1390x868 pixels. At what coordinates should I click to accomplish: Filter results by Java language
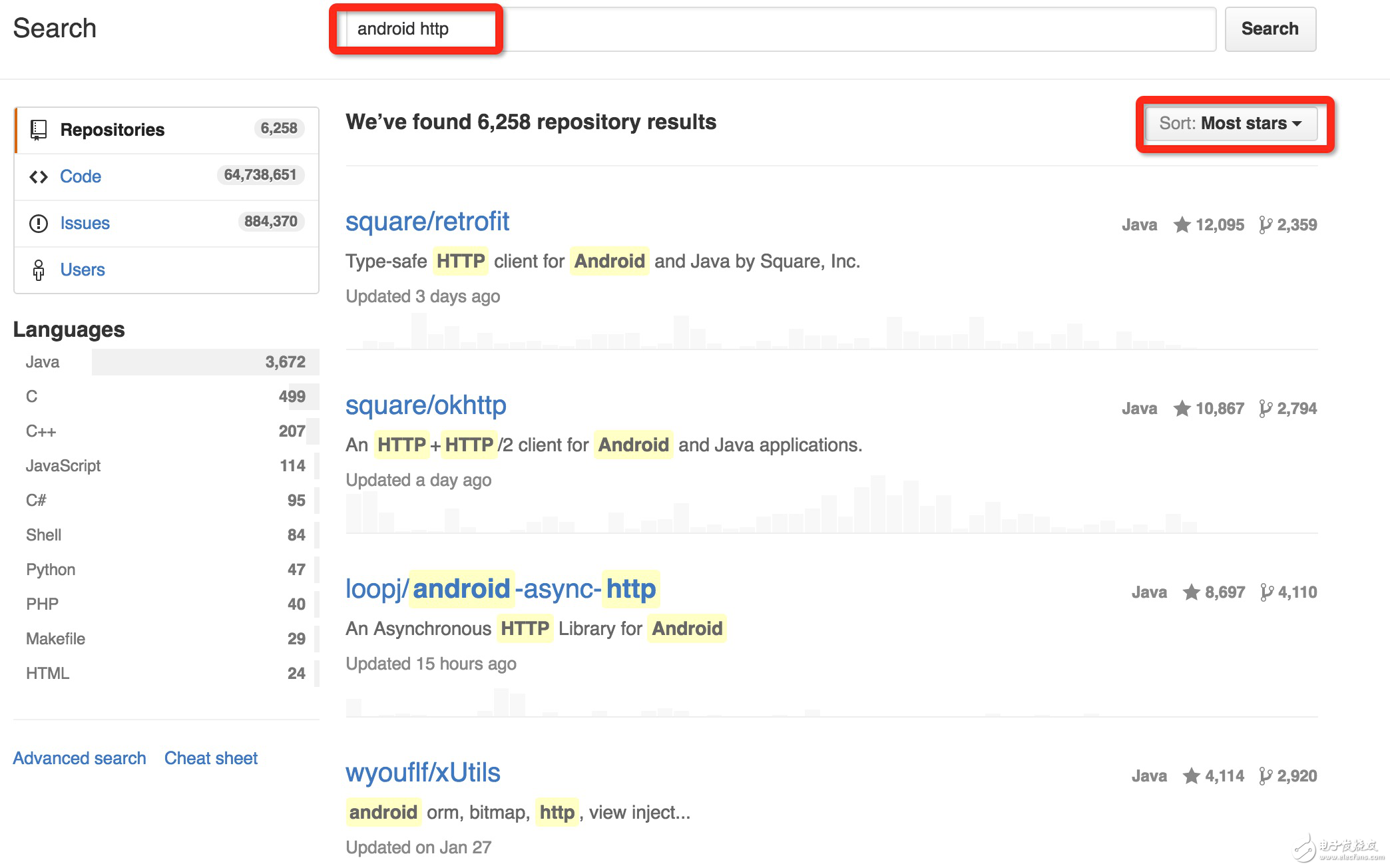point(43,362)
